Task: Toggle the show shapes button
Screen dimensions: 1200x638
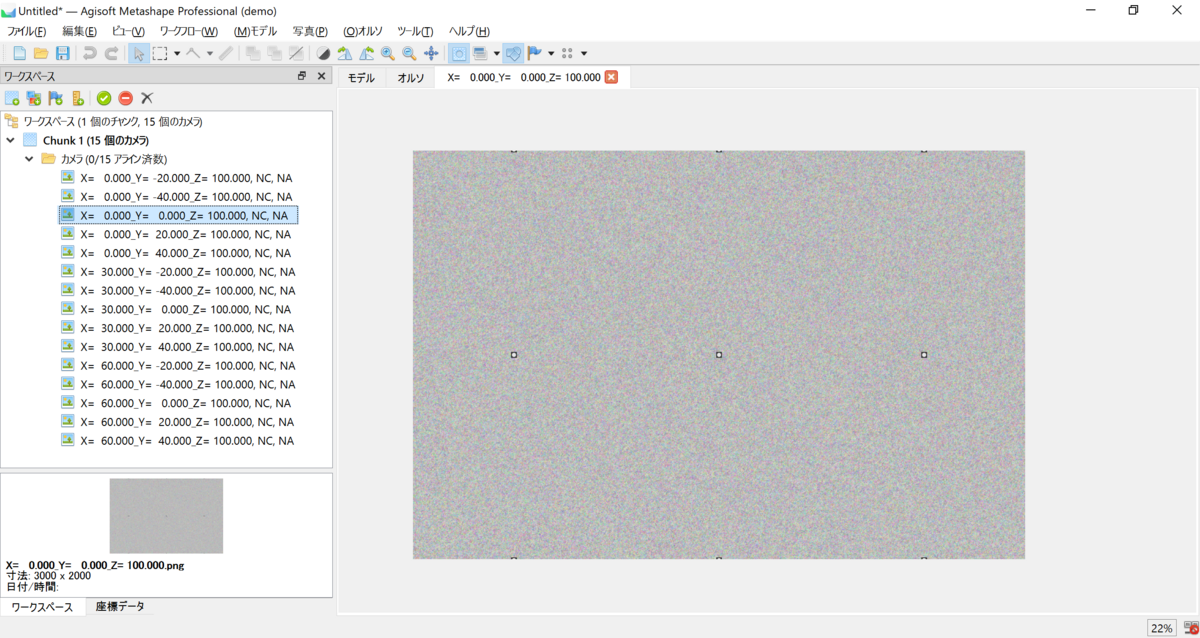Action: (513, 53)
